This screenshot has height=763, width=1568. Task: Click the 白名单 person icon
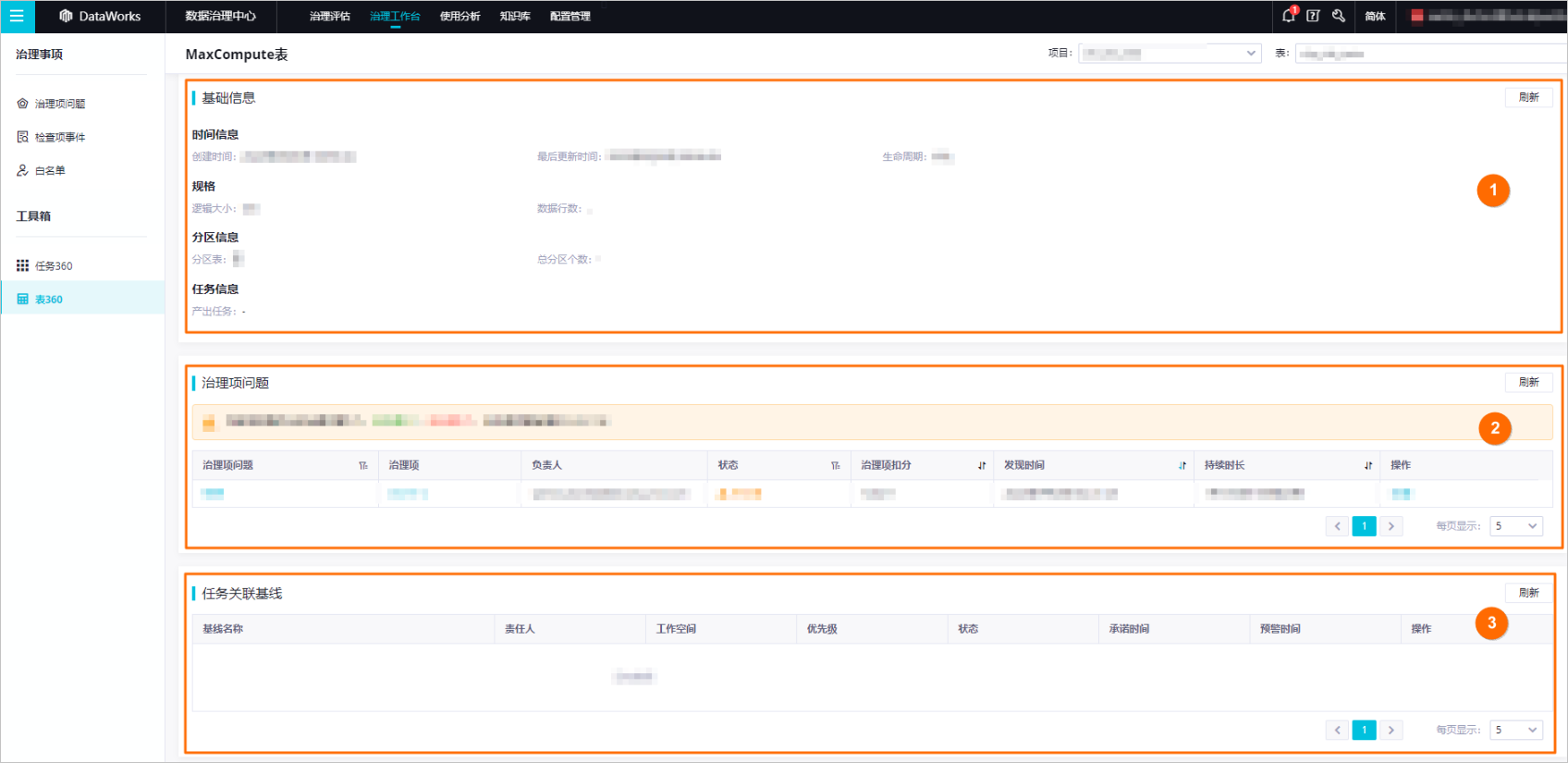coord(23,170)
